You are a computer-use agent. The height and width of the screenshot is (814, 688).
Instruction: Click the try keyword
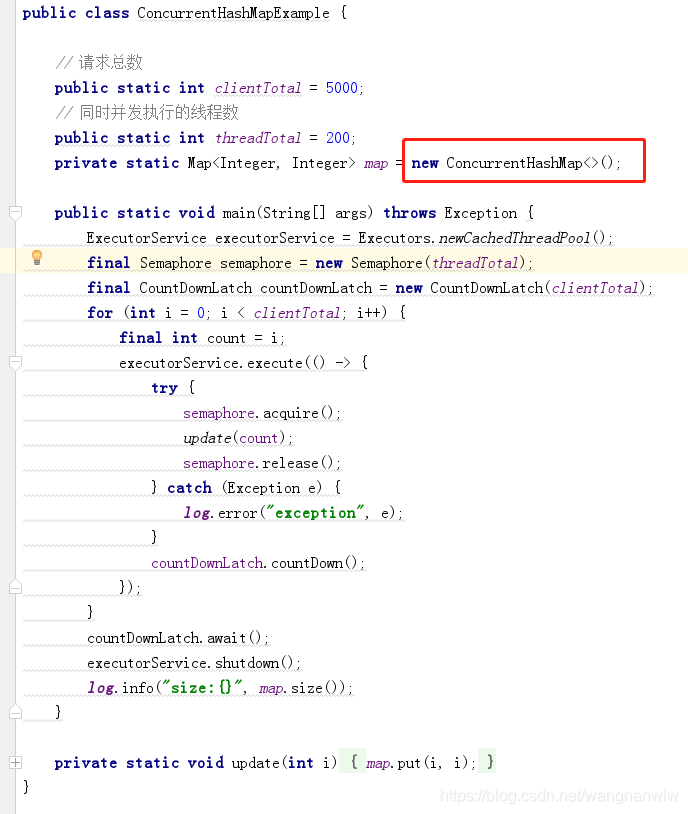(164, 388)
